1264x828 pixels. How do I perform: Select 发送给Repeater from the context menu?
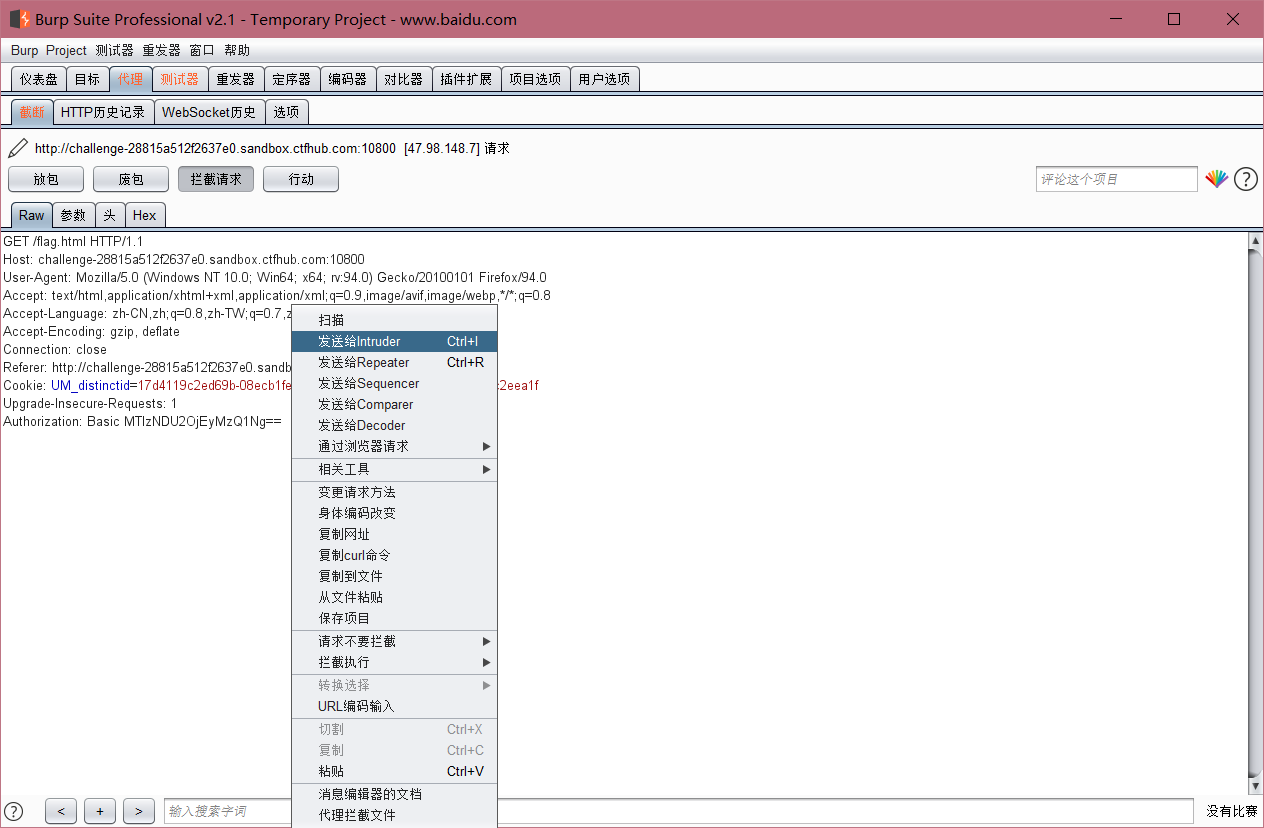[x=363, y=362]
